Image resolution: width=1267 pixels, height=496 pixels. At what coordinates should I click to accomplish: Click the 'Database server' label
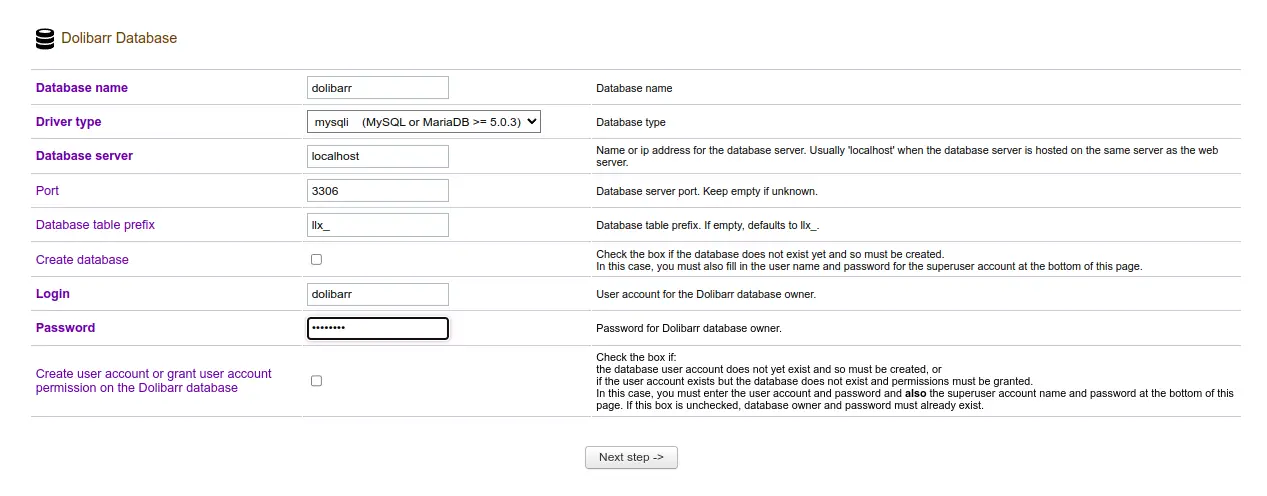pyautogui.click(x=84, y=156)
